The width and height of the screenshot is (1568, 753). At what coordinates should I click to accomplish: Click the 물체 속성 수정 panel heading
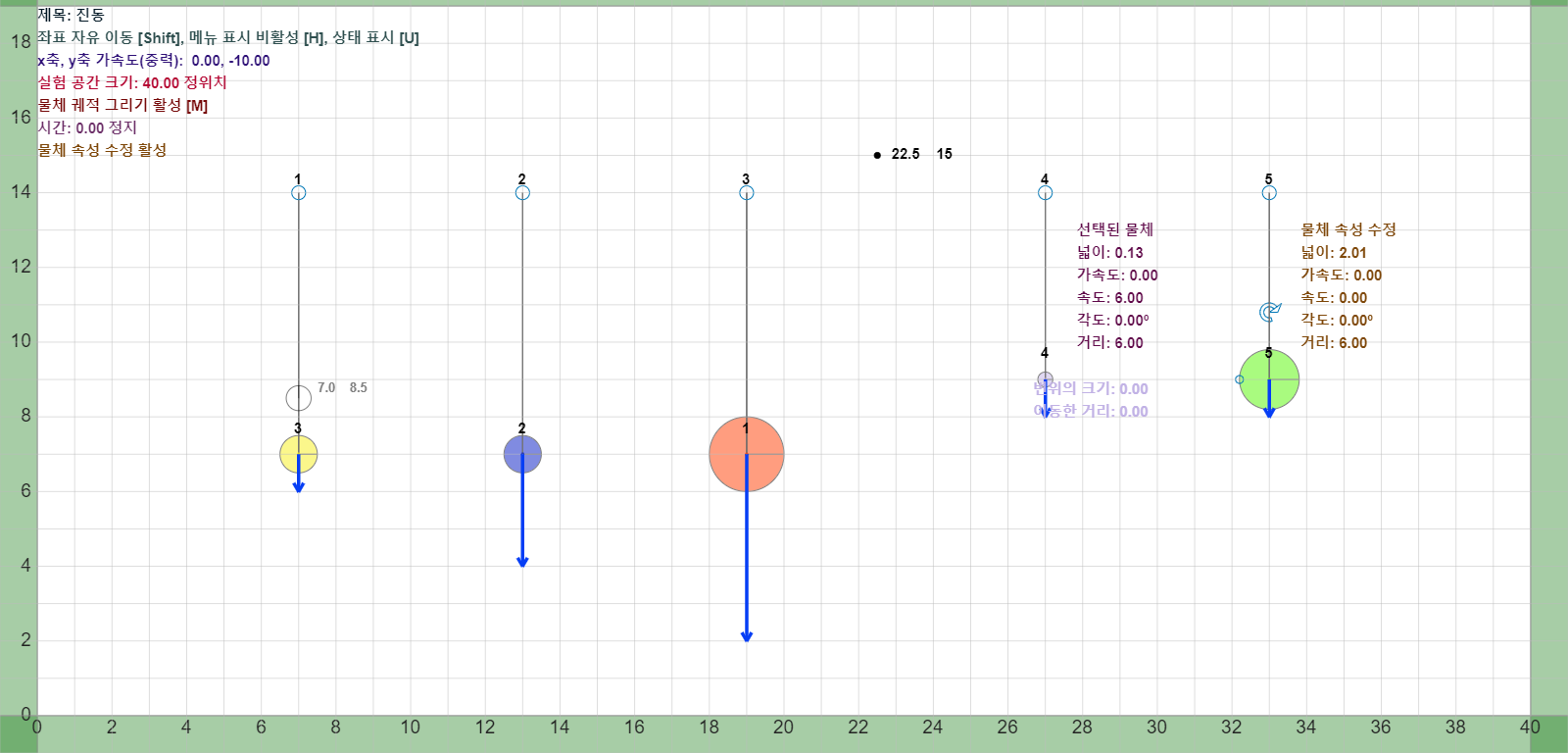point(1348,229)
